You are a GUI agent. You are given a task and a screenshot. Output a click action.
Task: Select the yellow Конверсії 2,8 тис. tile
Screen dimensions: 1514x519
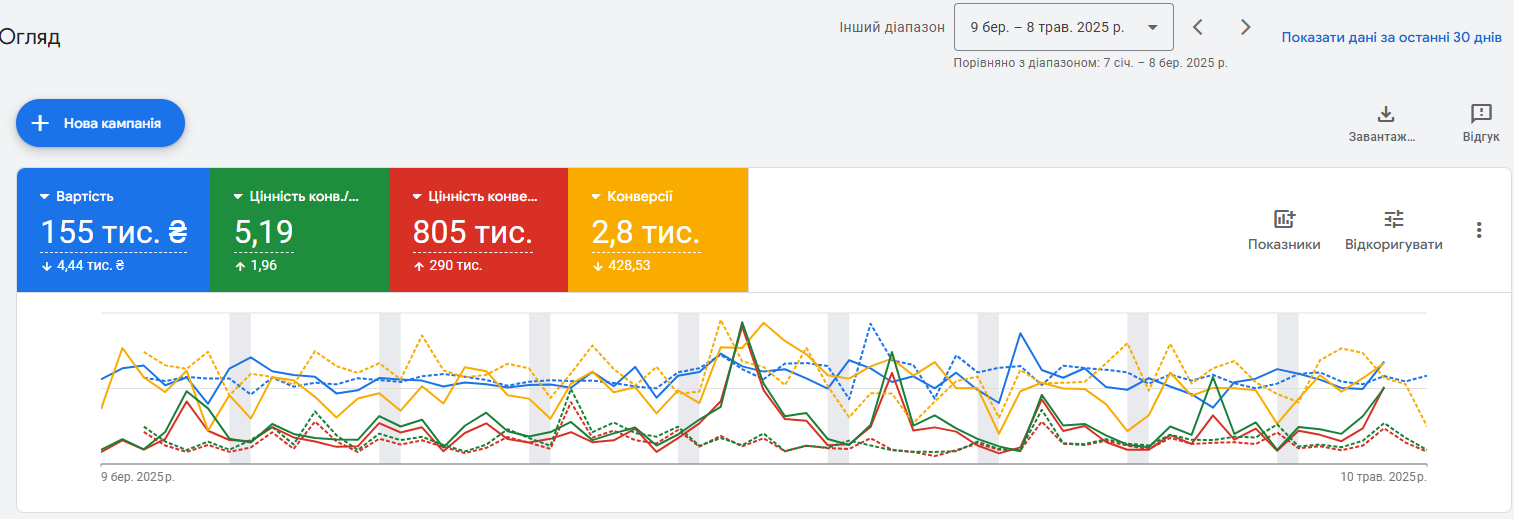658,230
